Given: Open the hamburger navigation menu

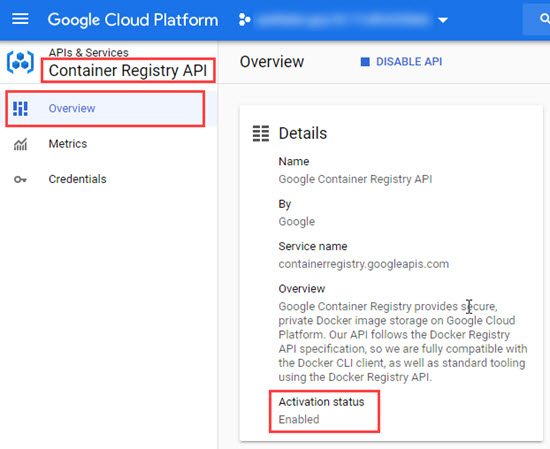Looking at the screenshot, I should [x=20, y=19].
